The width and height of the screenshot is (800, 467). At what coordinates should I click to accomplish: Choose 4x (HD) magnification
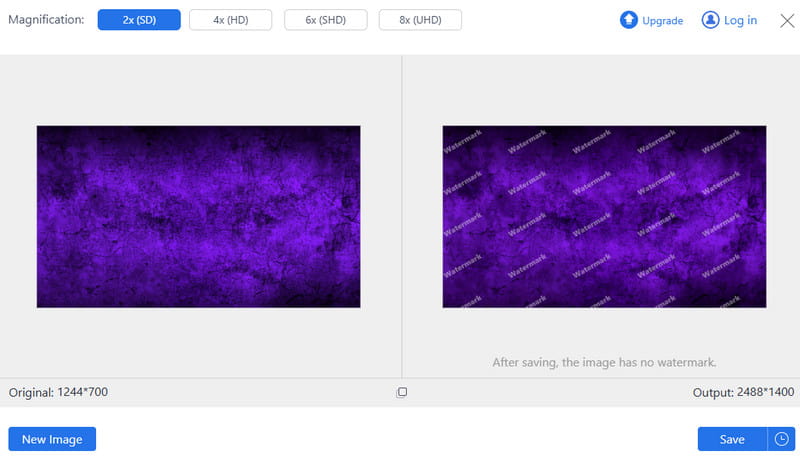(x=231, y=20)
